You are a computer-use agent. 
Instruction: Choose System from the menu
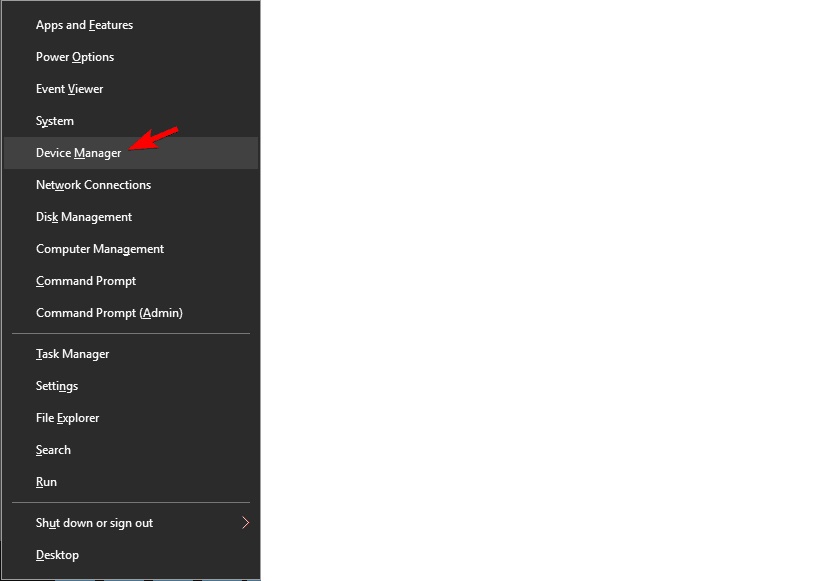[131, 121]
